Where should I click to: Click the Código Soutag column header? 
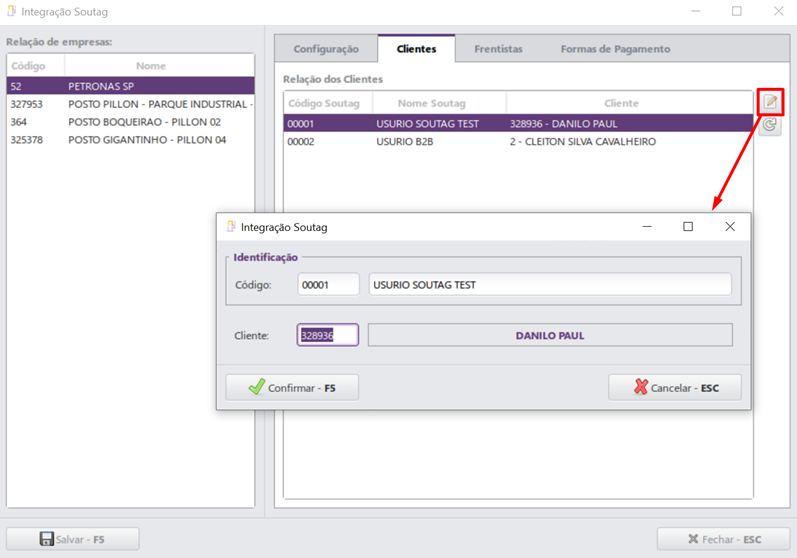(328, 103)
